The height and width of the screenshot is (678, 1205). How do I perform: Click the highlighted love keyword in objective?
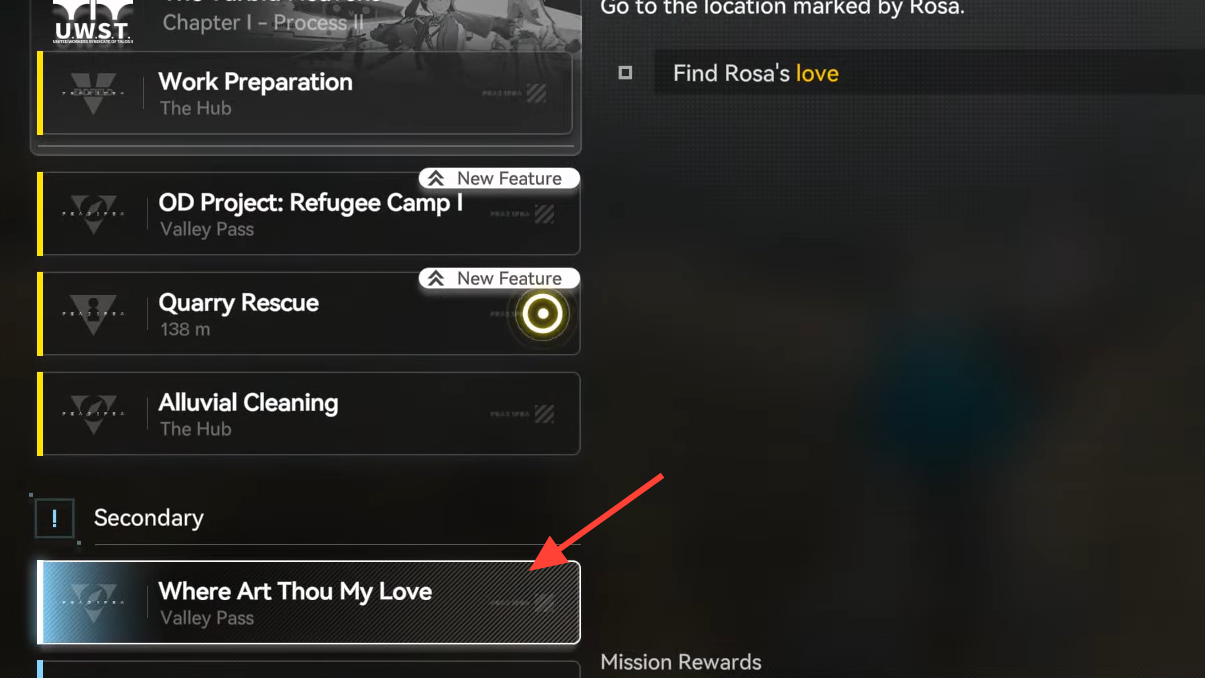[x=817, y=73]
